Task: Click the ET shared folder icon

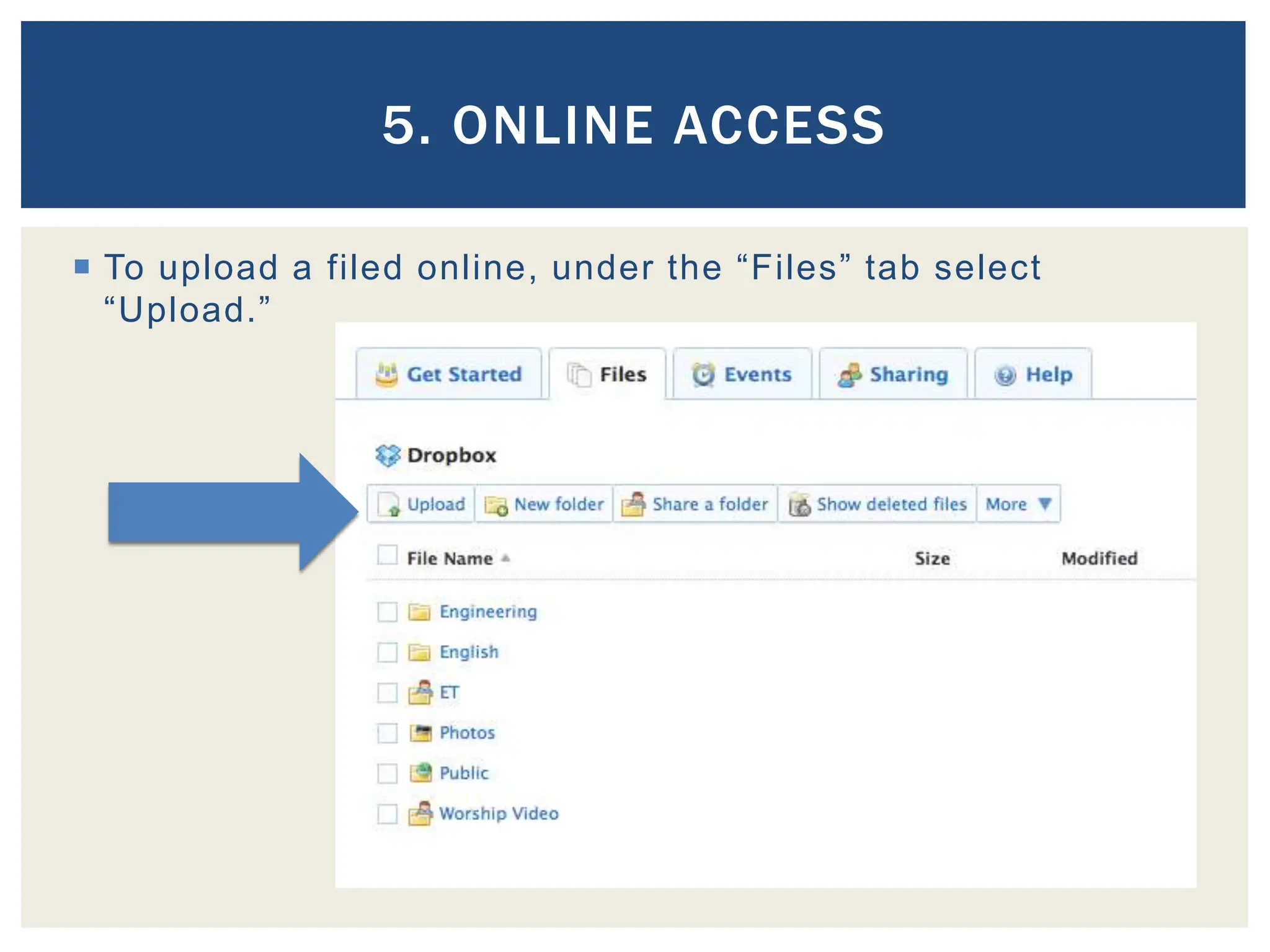Action: [420, 692]
